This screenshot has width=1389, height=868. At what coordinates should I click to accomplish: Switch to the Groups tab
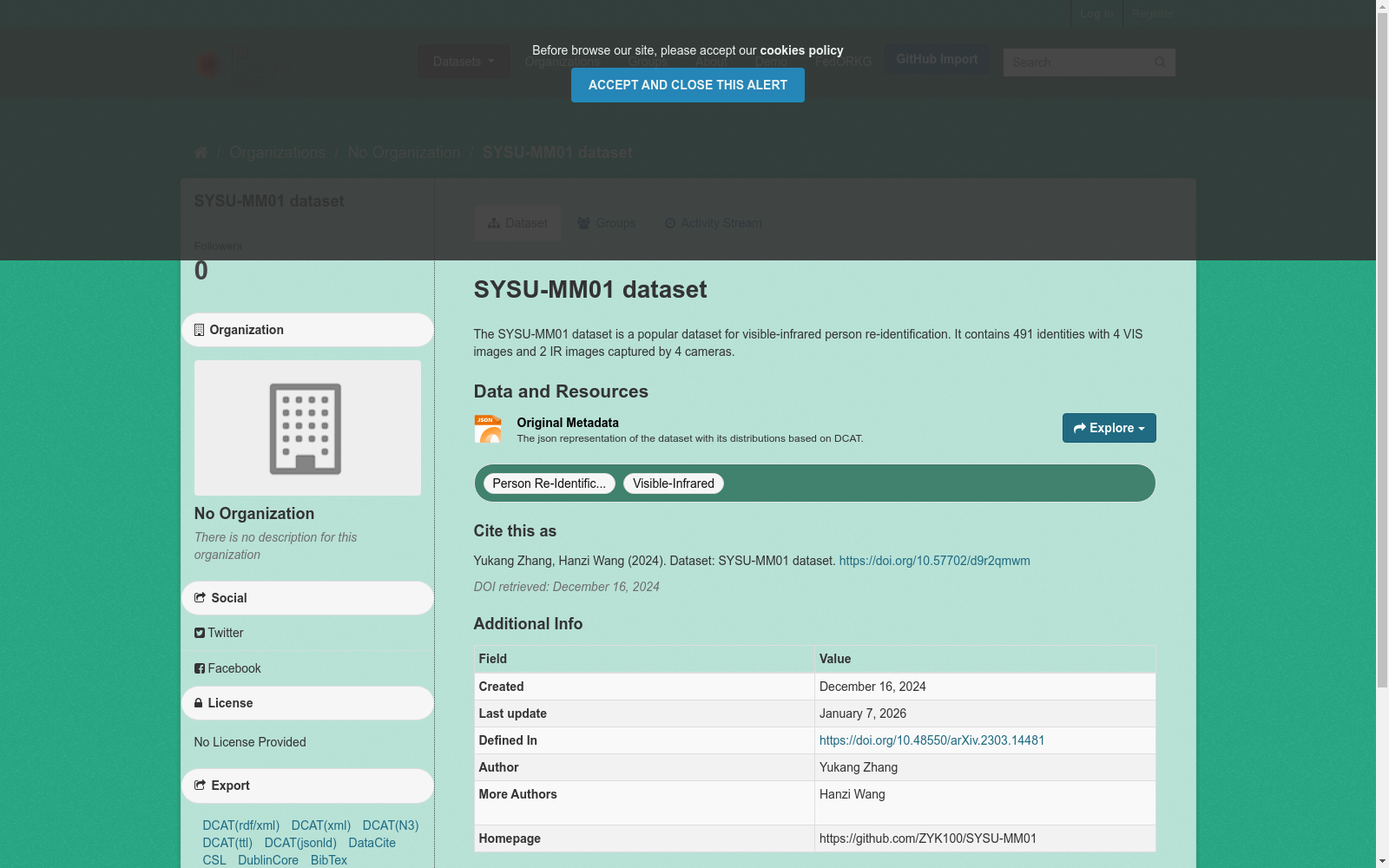607,223
